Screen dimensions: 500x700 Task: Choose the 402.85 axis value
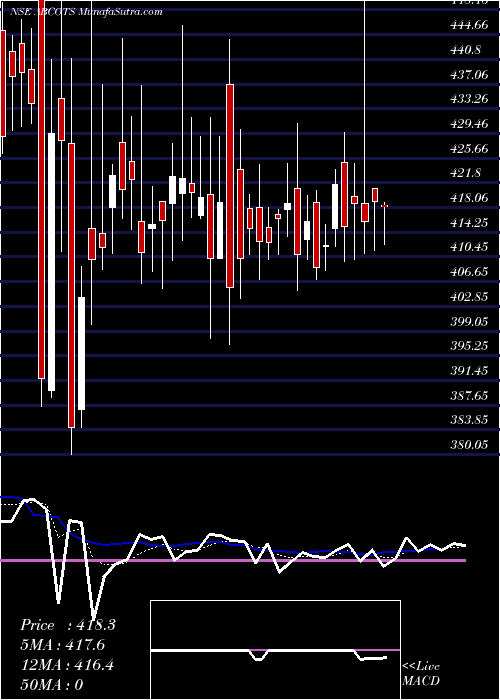coord(470,296)
